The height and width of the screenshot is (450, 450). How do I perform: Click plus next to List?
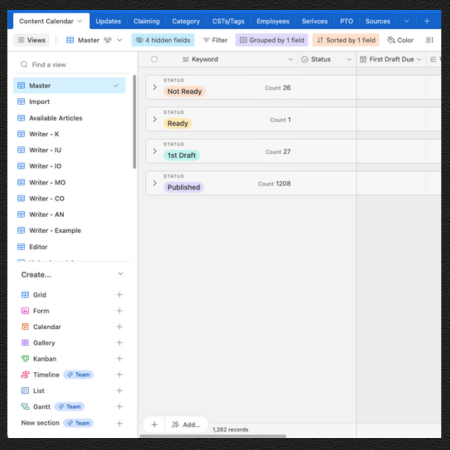point(119,391)
